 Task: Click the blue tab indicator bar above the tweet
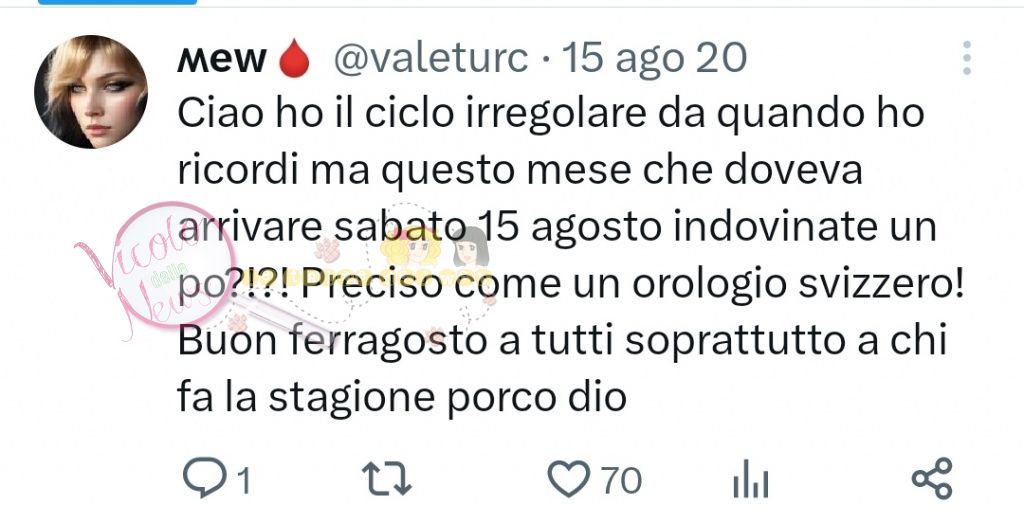[118, 2]
